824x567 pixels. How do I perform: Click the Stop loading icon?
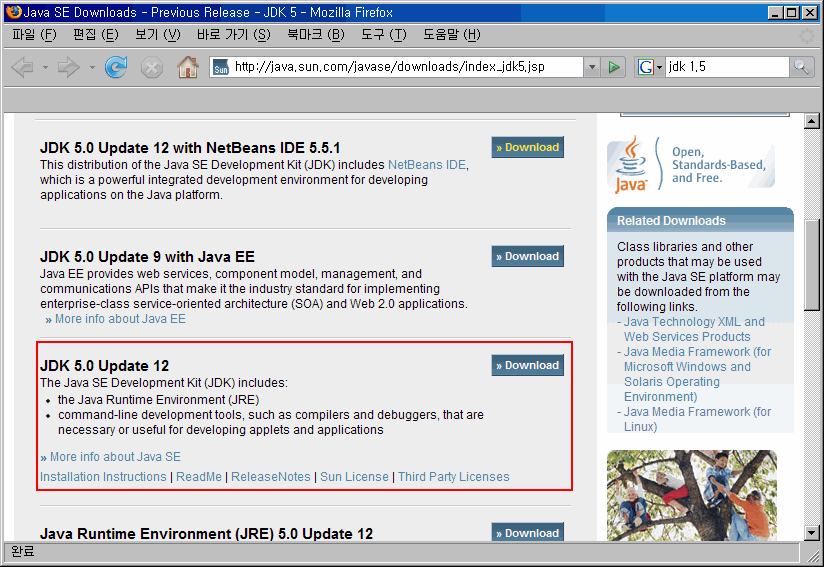pos(151,67)
